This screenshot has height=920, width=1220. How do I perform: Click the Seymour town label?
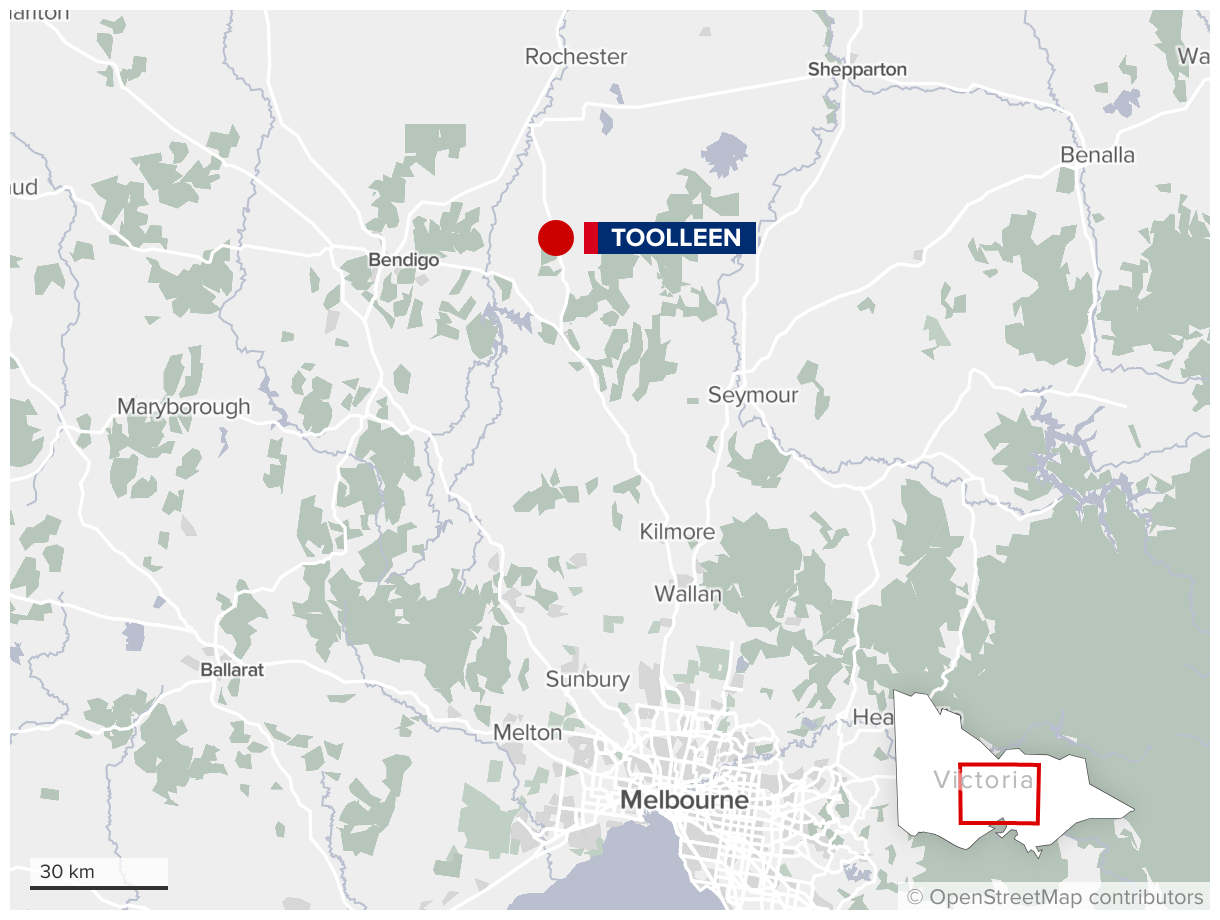pos(753,395)
